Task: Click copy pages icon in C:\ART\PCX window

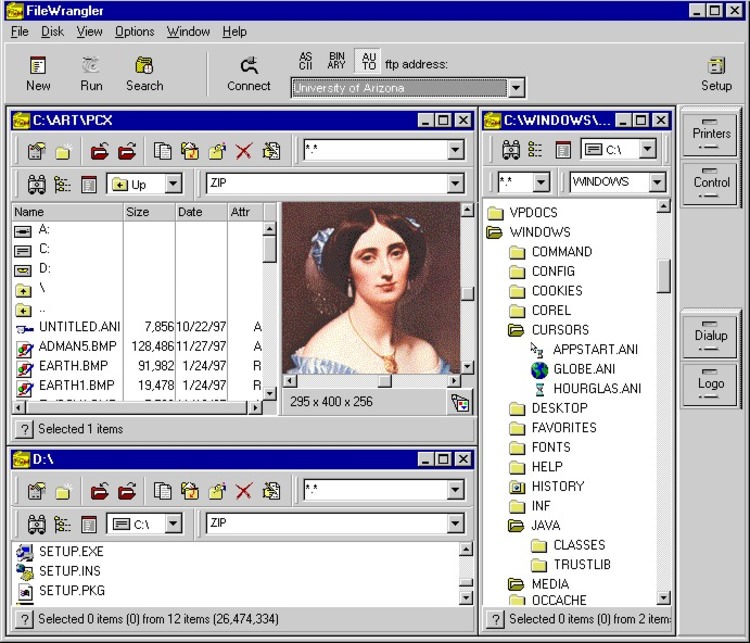Action: (x=163, y=152)
